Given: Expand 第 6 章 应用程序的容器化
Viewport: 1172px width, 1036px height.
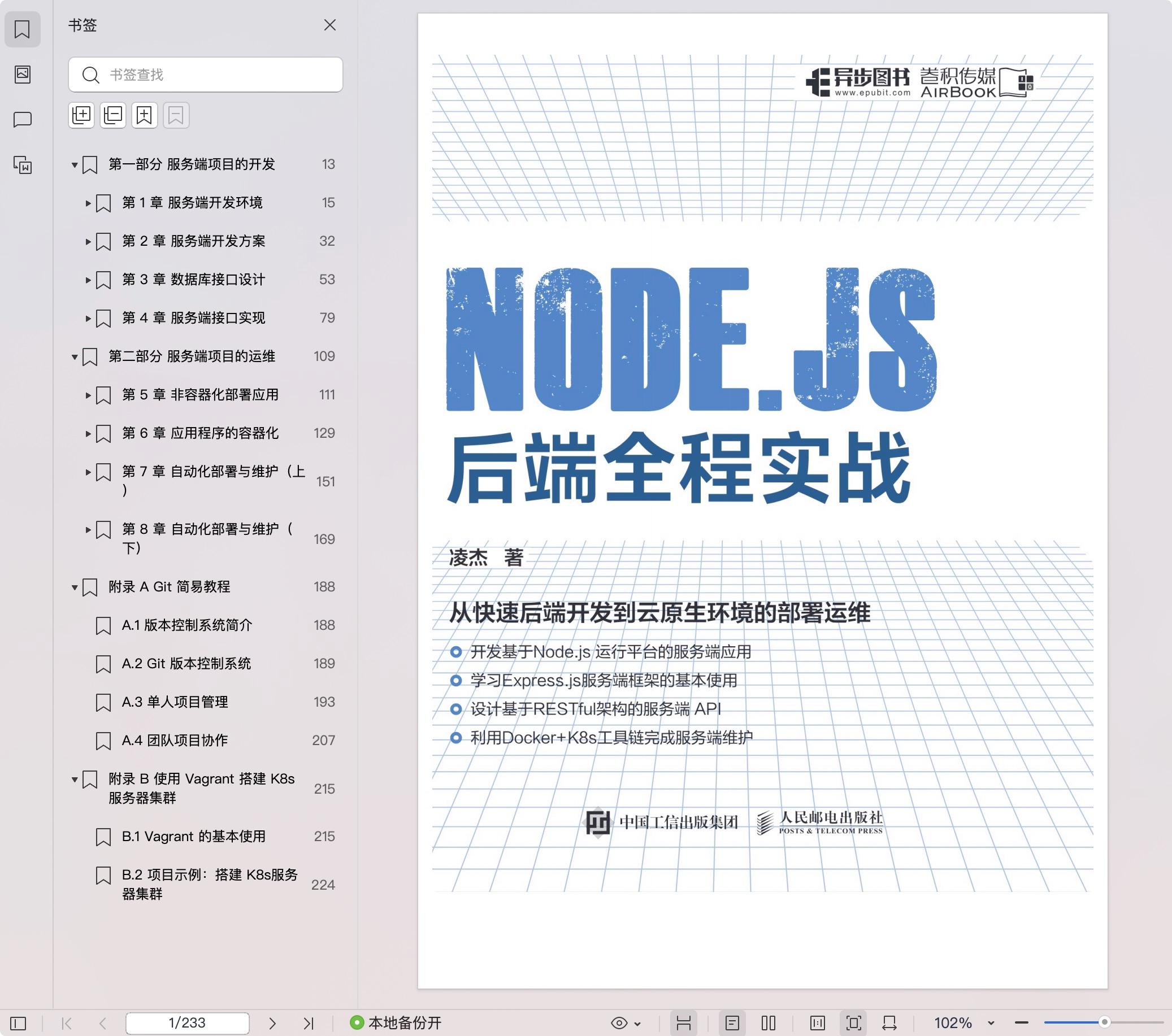Looking at the screenshot, I should [88, 433].
